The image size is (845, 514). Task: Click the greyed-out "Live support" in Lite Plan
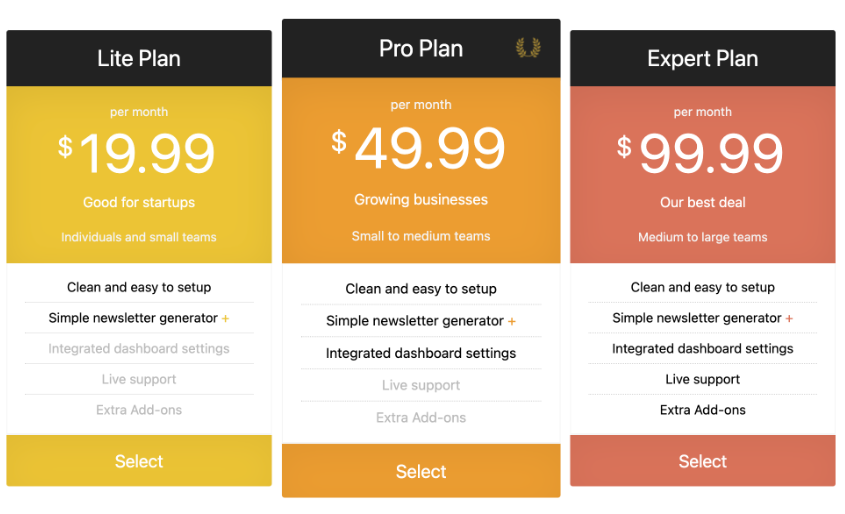coord(139,379)
